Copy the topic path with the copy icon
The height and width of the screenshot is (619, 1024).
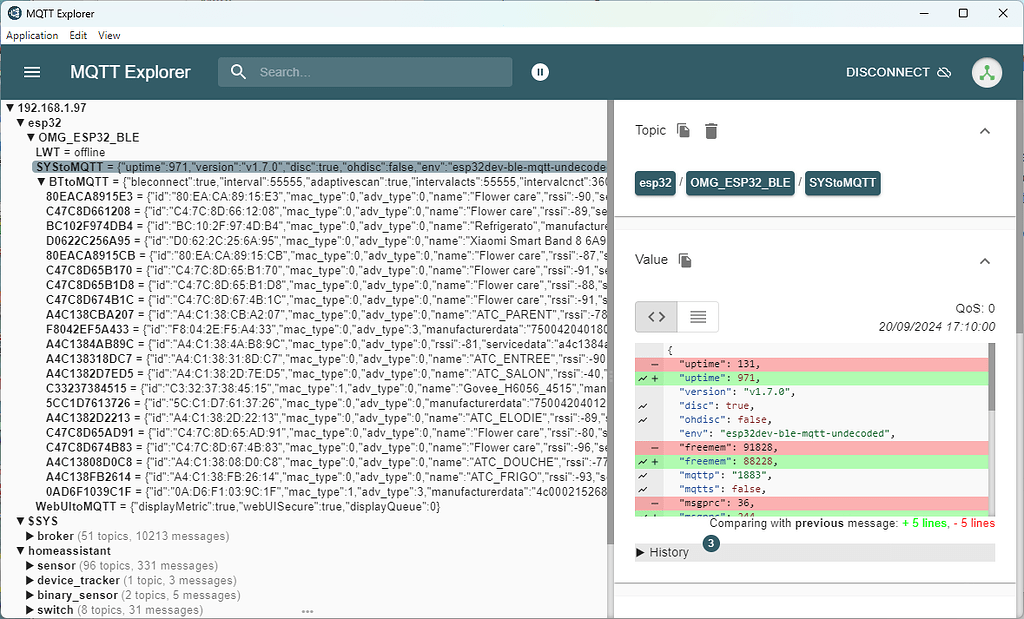tap(684, 130)
